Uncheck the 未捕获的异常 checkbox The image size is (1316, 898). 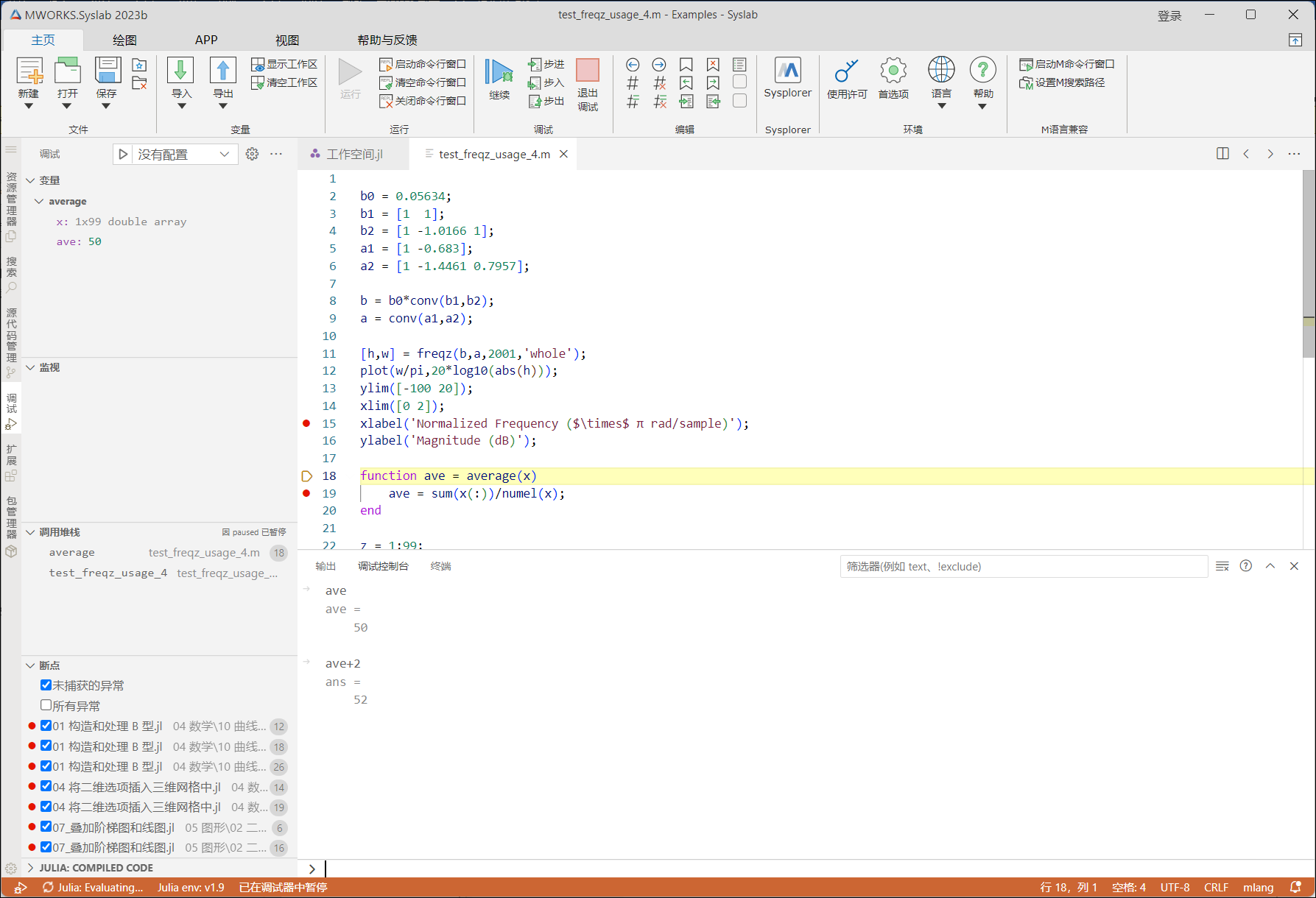[x=46, y=685]
